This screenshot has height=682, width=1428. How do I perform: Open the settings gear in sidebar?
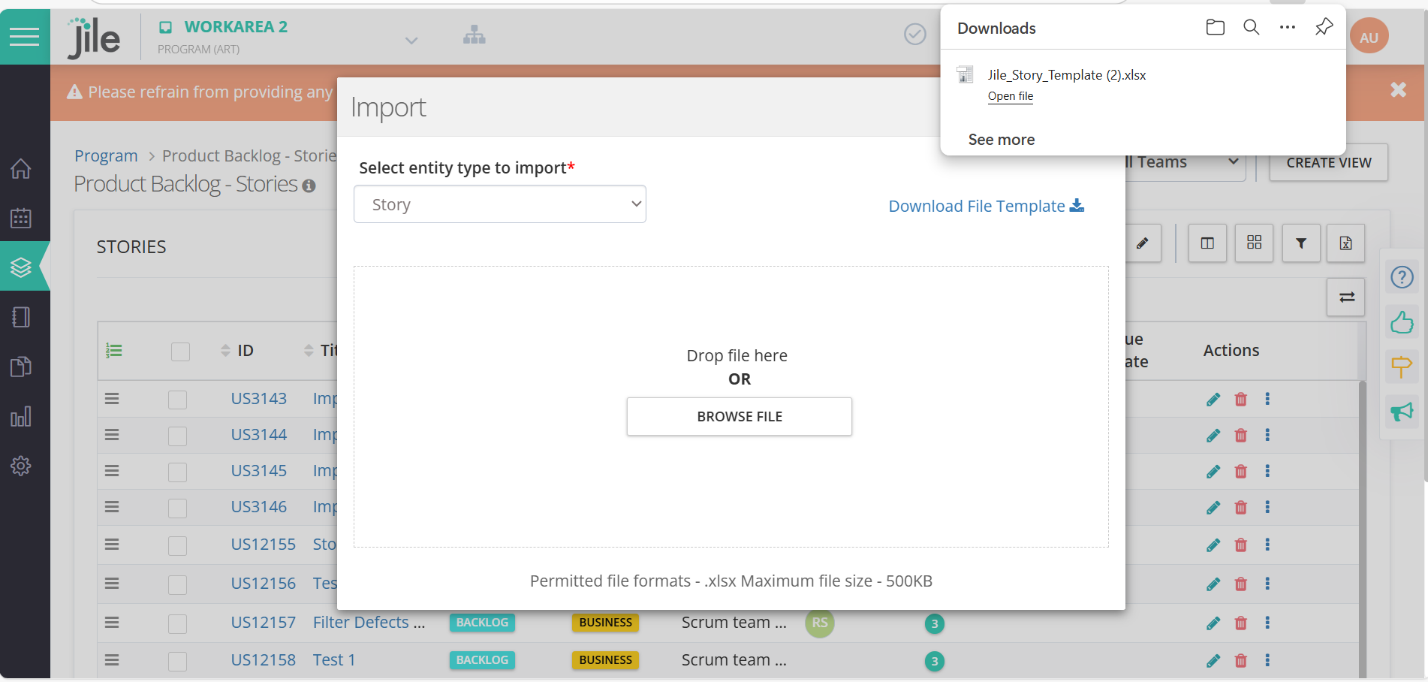[x=21, y=466]
